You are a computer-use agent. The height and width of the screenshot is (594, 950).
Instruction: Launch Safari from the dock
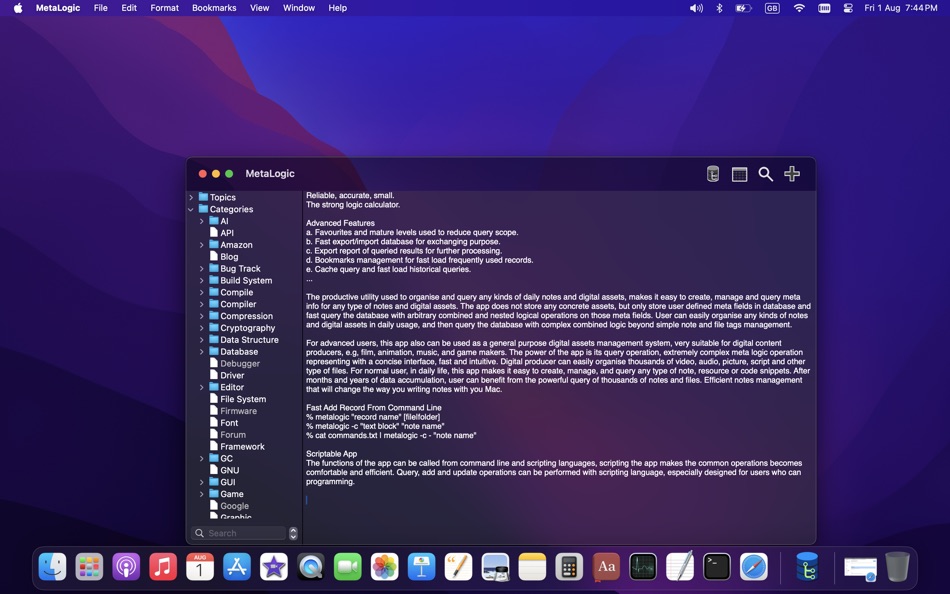pyautogui.click(x=754, y=567)
